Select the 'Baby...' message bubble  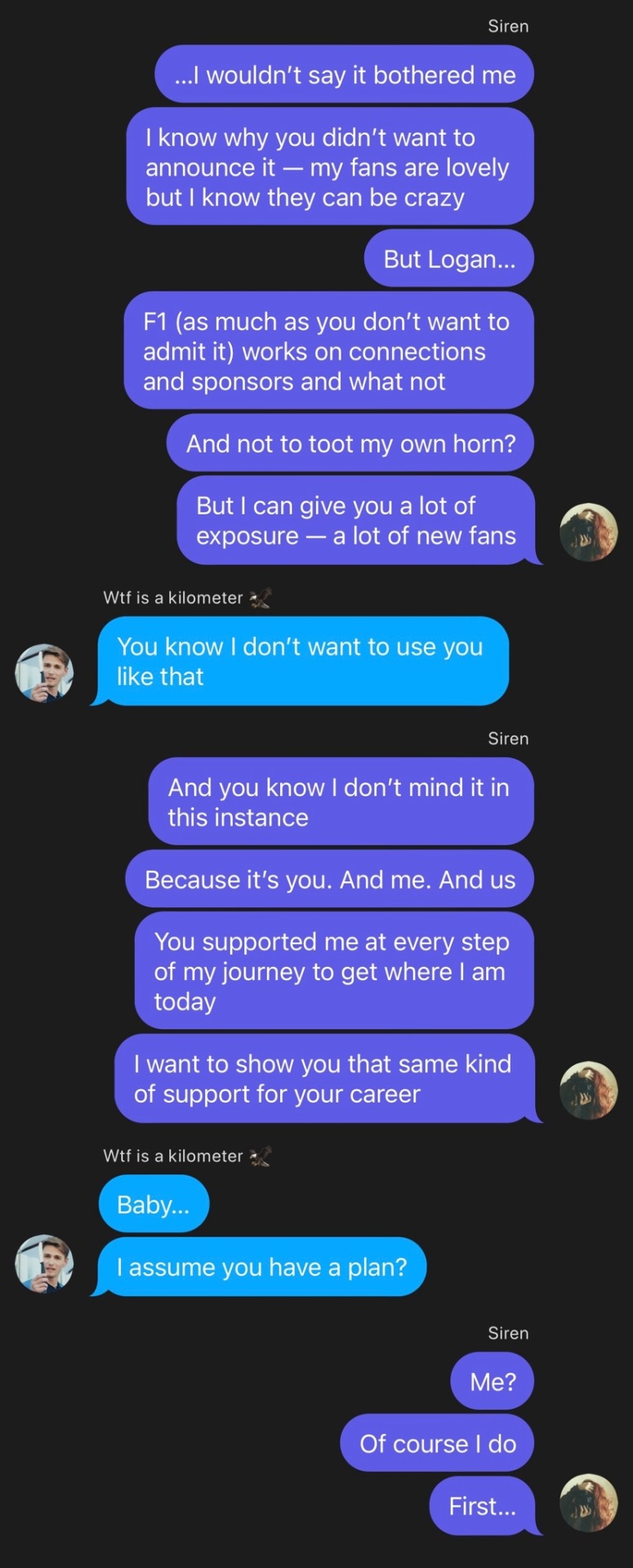[154, 1205]
